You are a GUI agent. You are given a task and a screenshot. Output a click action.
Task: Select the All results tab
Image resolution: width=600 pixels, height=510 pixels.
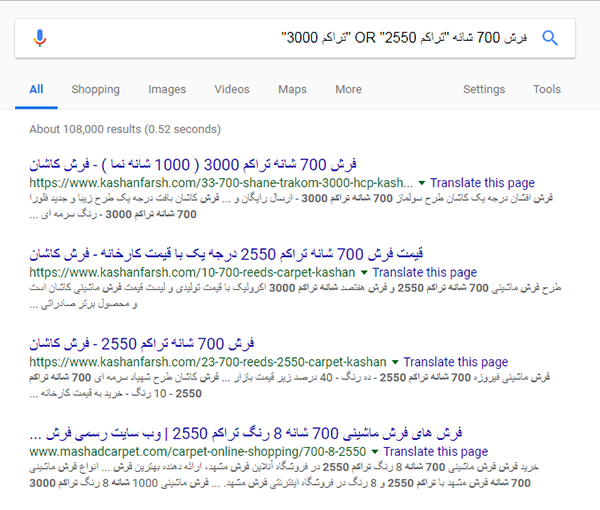pyautogui.click(x=36, y=89)
